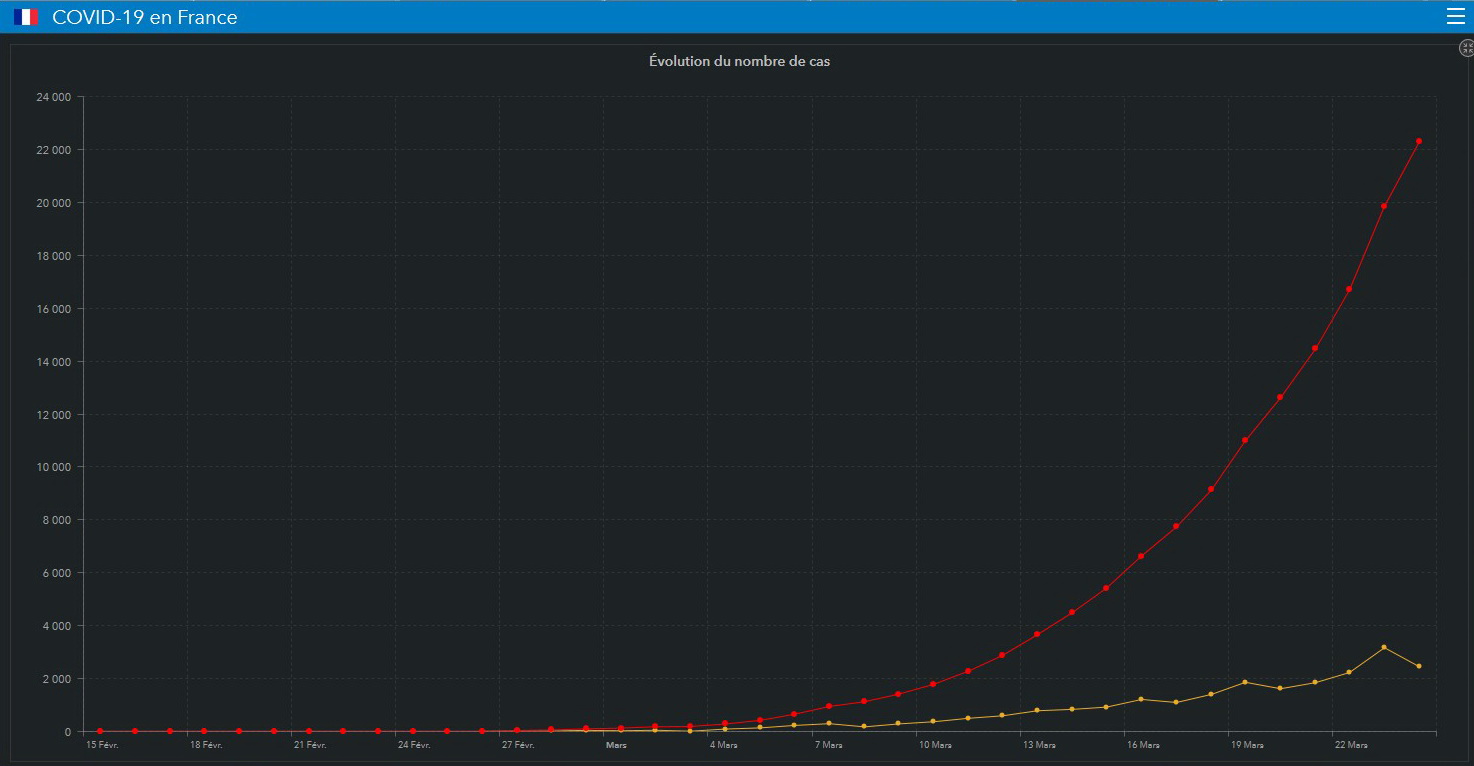
Task: Click x-axis date label '22 Mars'
Action: (x=1351, y=745)
